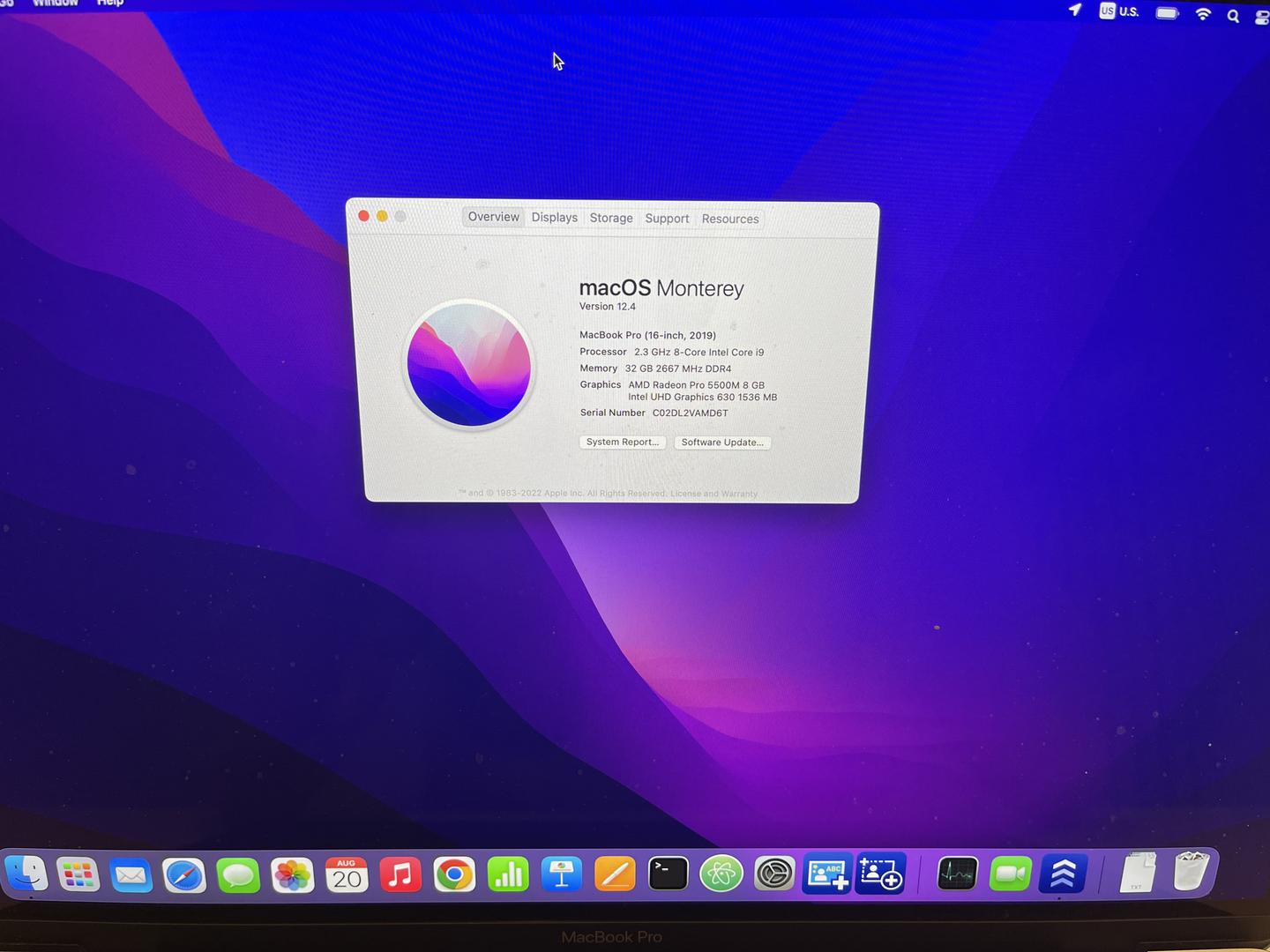Viewport: 1270px width, 952px height.
Task: Open Safari browser in the Dock
Action: [184, 875]
